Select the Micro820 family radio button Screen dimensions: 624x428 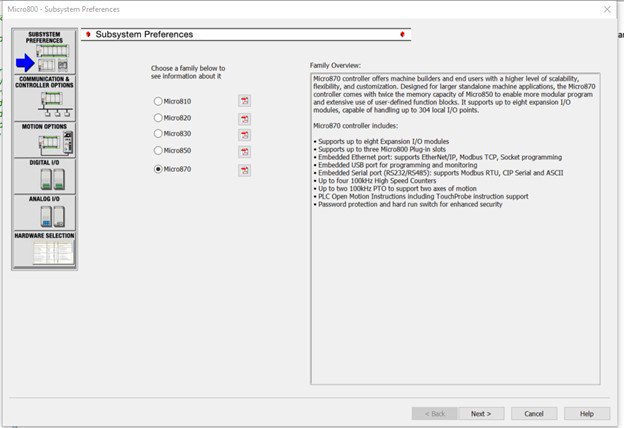[158, 118]
